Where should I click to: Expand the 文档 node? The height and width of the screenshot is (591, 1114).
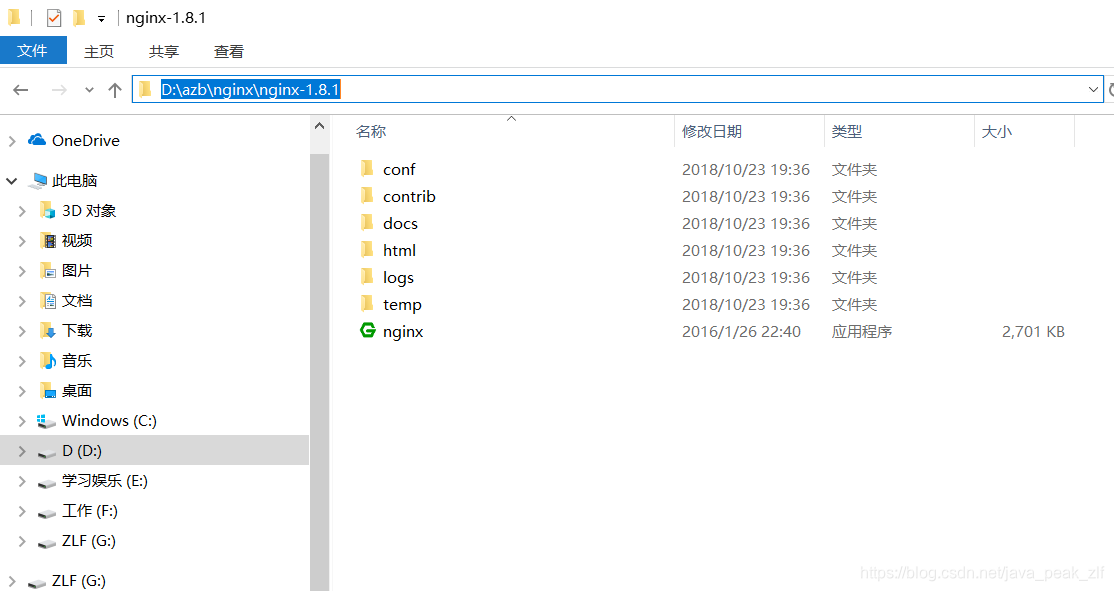click(x=22, y=301)
